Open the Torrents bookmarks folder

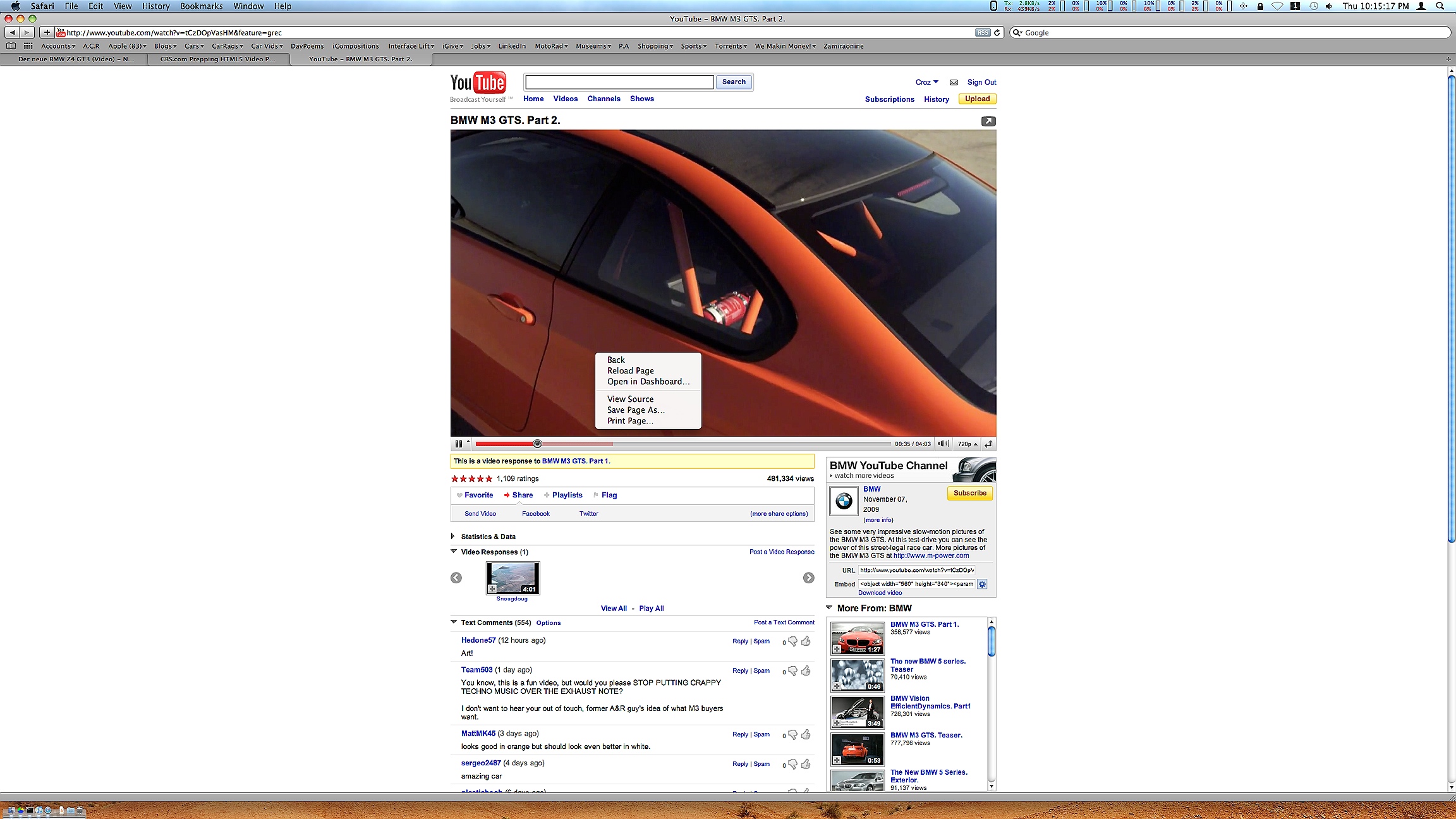tap(731, 46)
